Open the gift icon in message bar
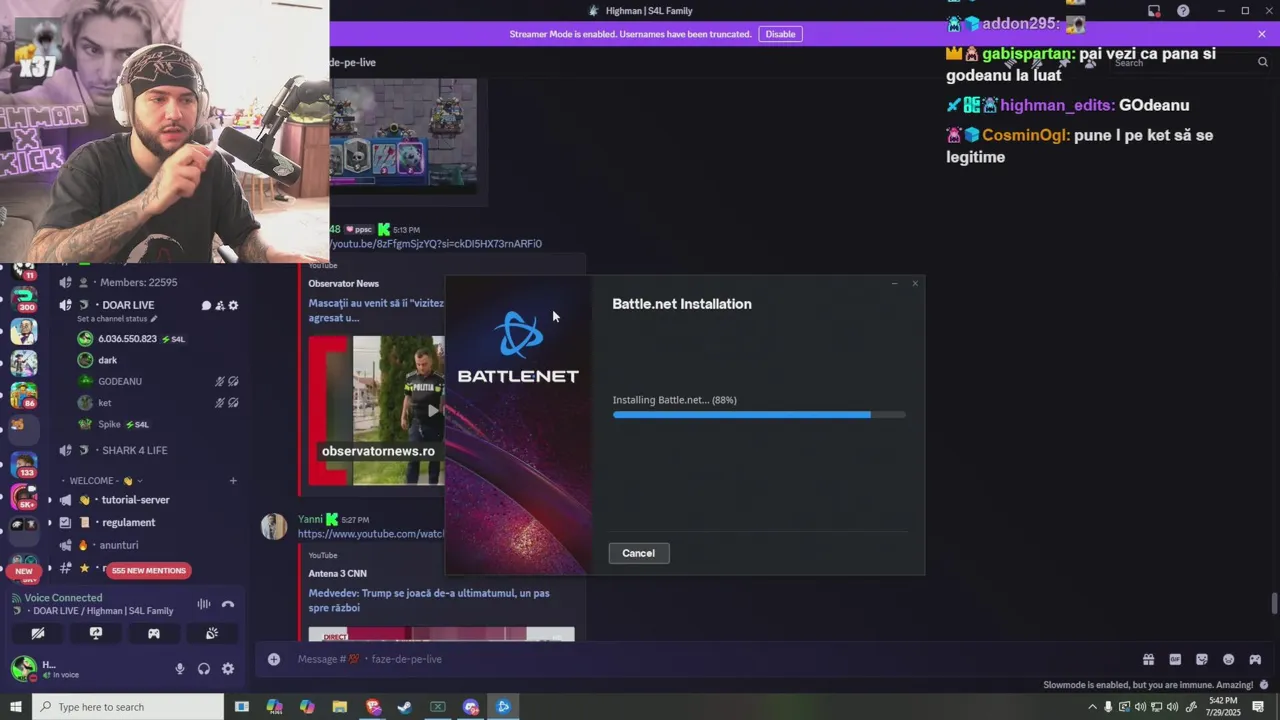 coord(1148,659)
